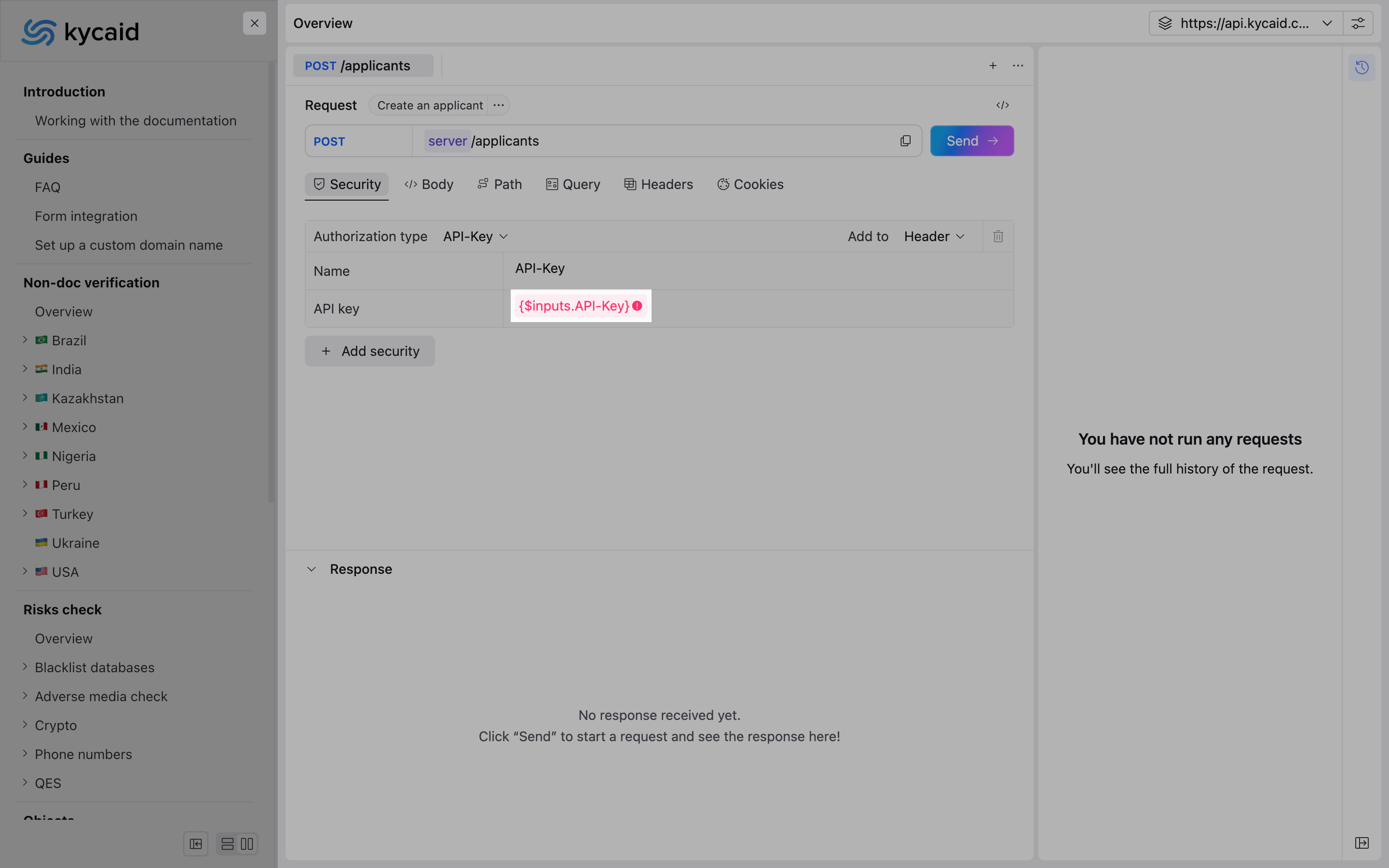Click the bottom-right panel collapse icon
This screenshot has width=1389, height=868.
click(x=1362, y=843)
